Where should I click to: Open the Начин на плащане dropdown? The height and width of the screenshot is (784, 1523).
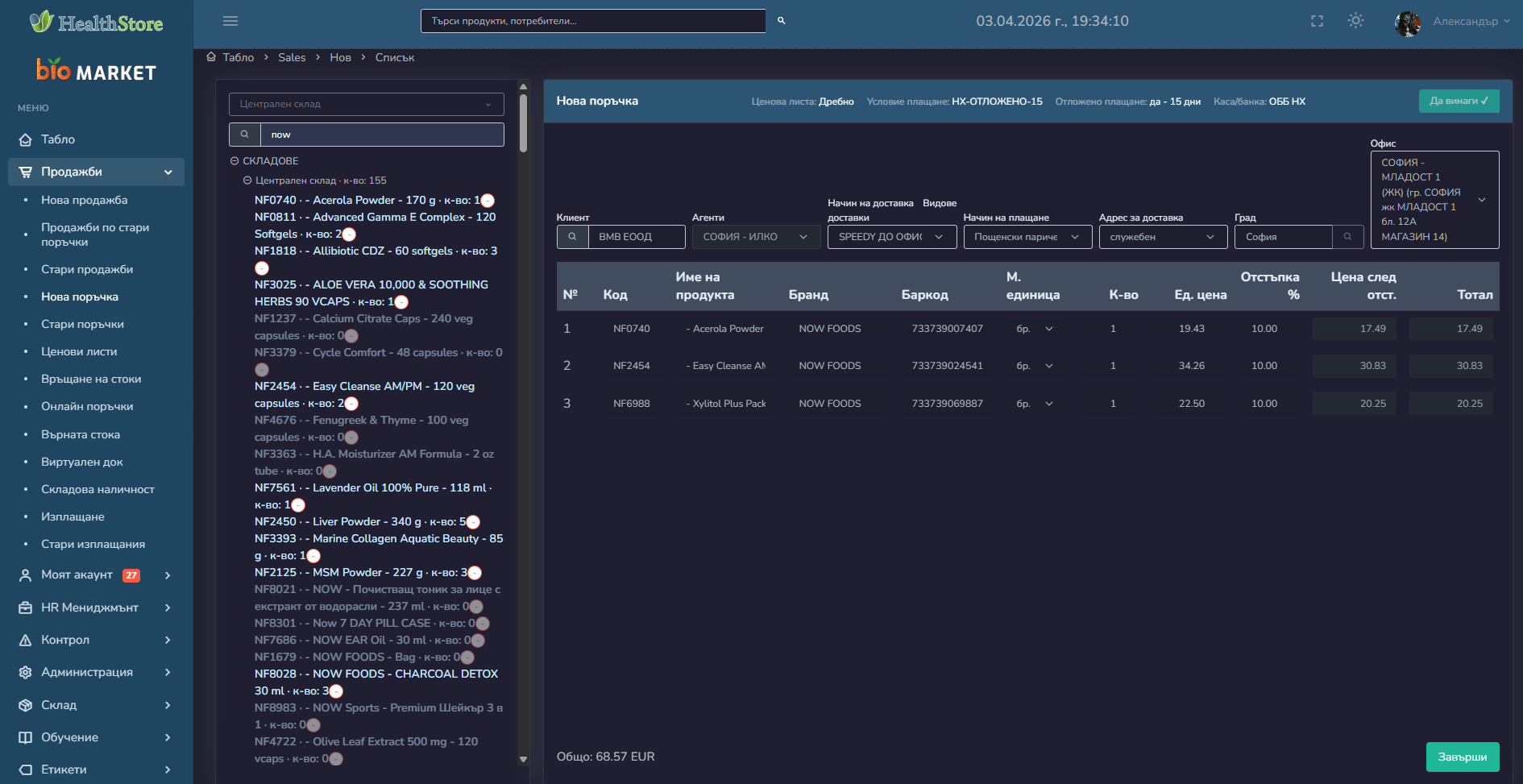[x=1027, y=237]
